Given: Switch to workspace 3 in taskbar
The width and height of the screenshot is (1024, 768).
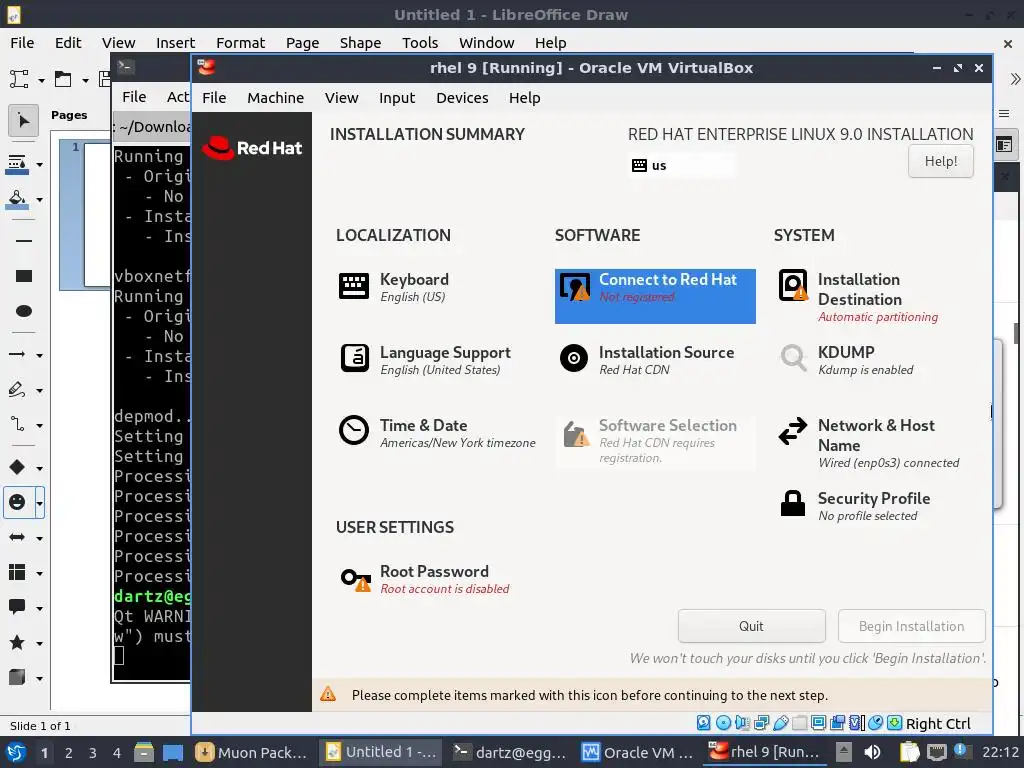Looking at the screenshot, I should pos(92,753).
